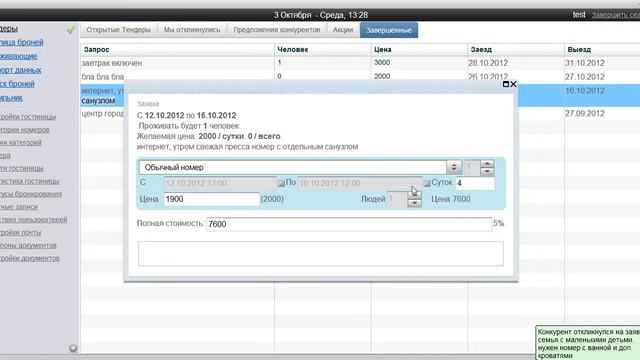Close the request dialog with the X icon
640x360 pixels.
[x=513, y=84]
